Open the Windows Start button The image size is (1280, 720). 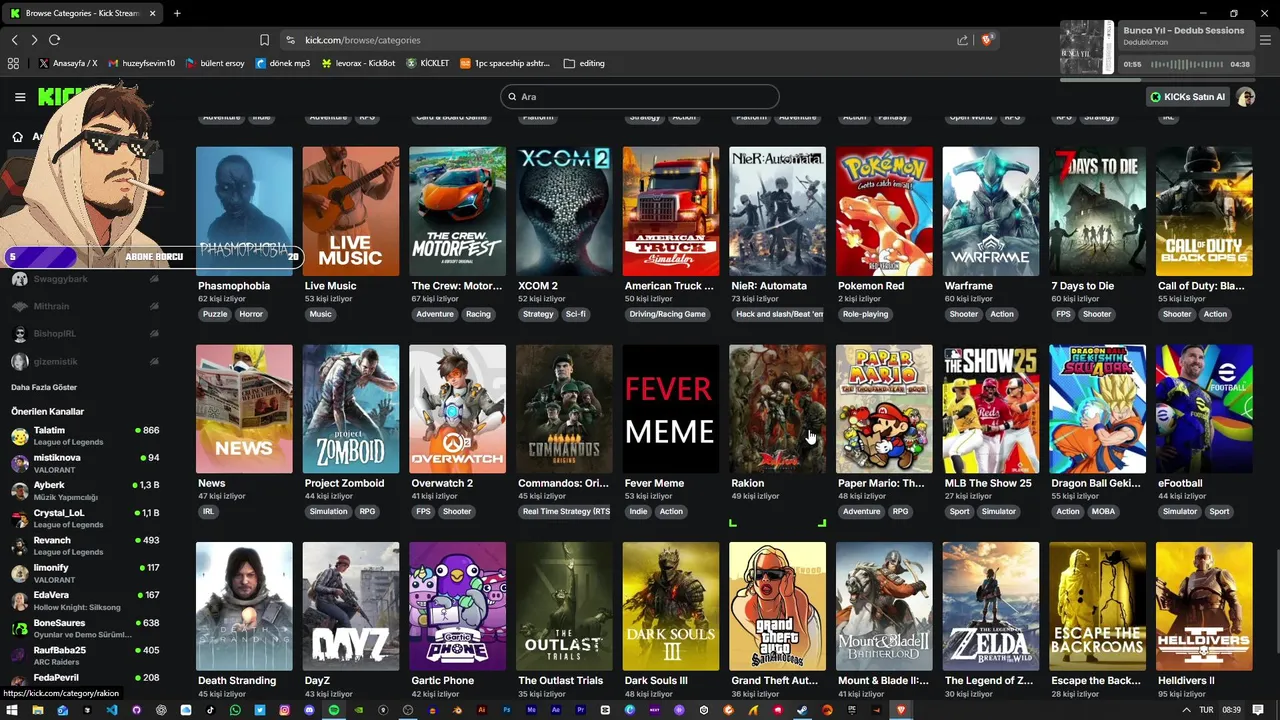13,710
